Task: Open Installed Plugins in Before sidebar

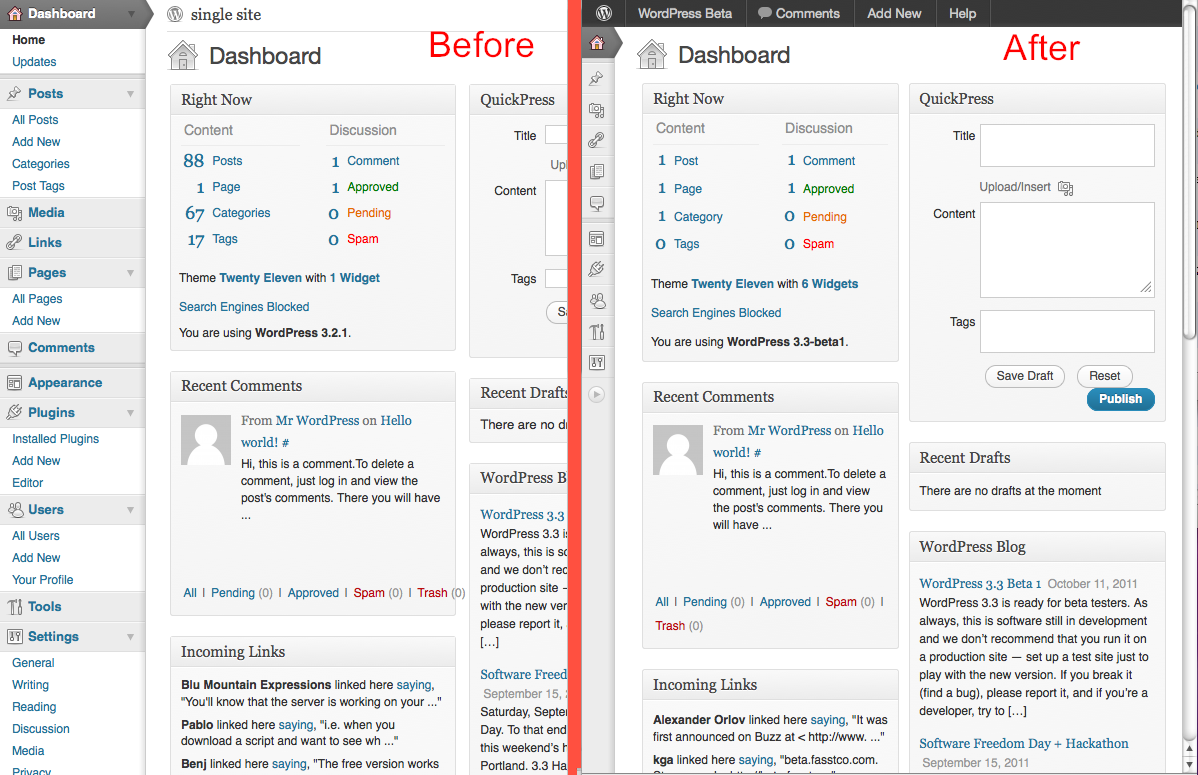Action: coord(56,439)
